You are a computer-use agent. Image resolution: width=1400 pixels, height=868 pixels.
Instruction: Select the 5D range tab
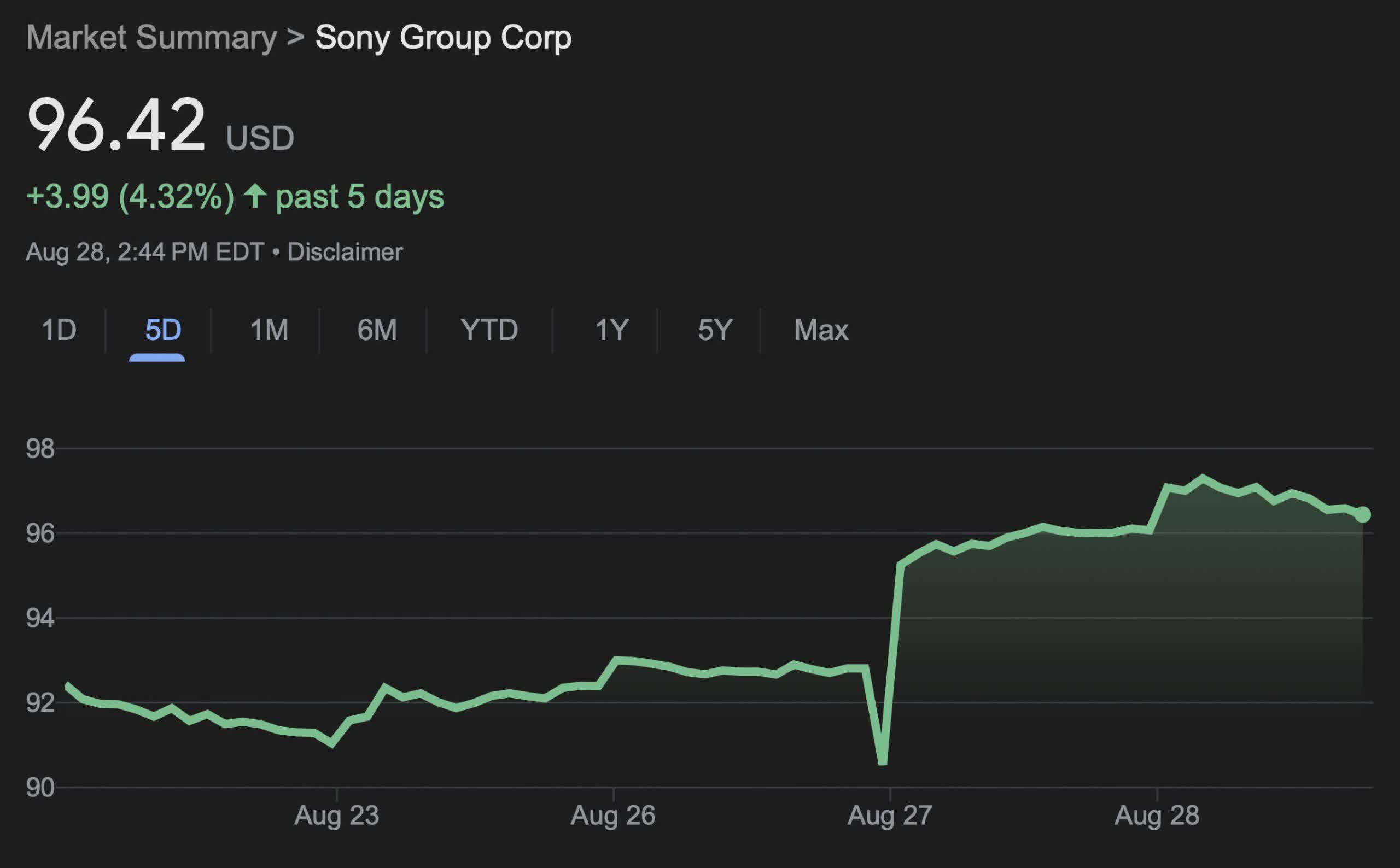tap(163, 330)
